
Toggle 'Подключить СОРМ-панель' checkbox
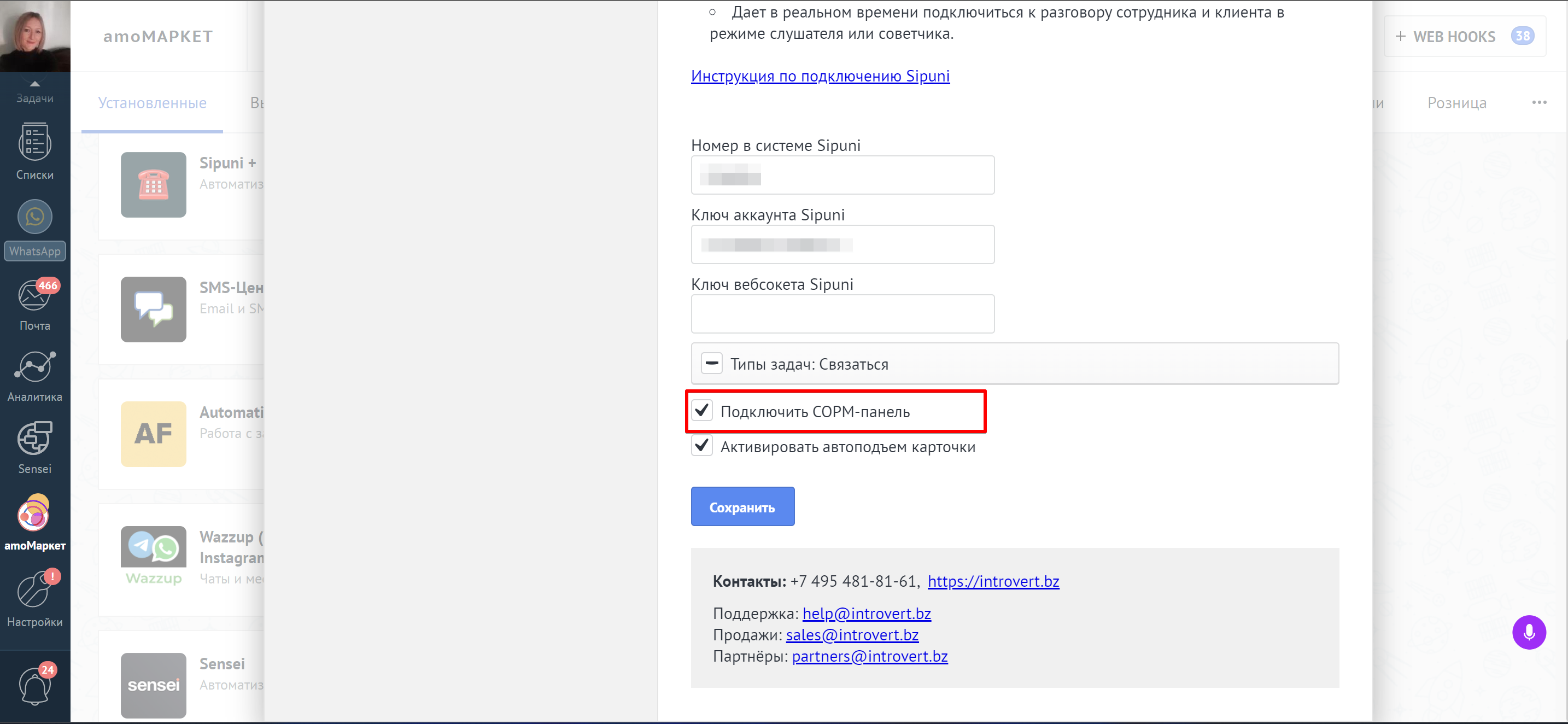click(702, 411)
